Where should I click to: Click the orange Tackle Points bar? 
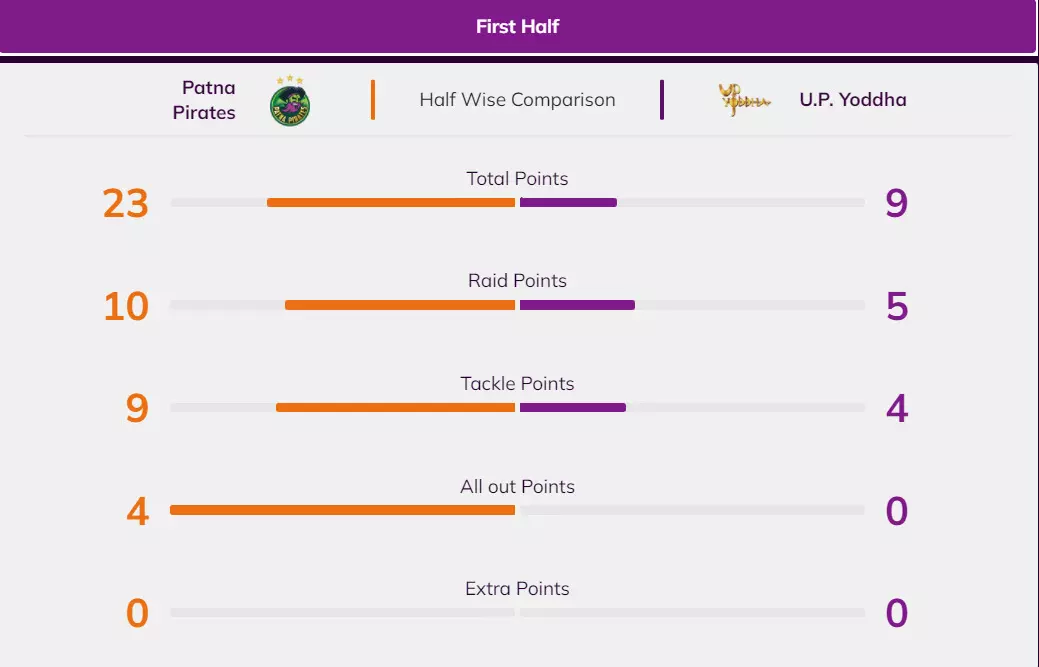pyautogui.click(x=395, y=408)
